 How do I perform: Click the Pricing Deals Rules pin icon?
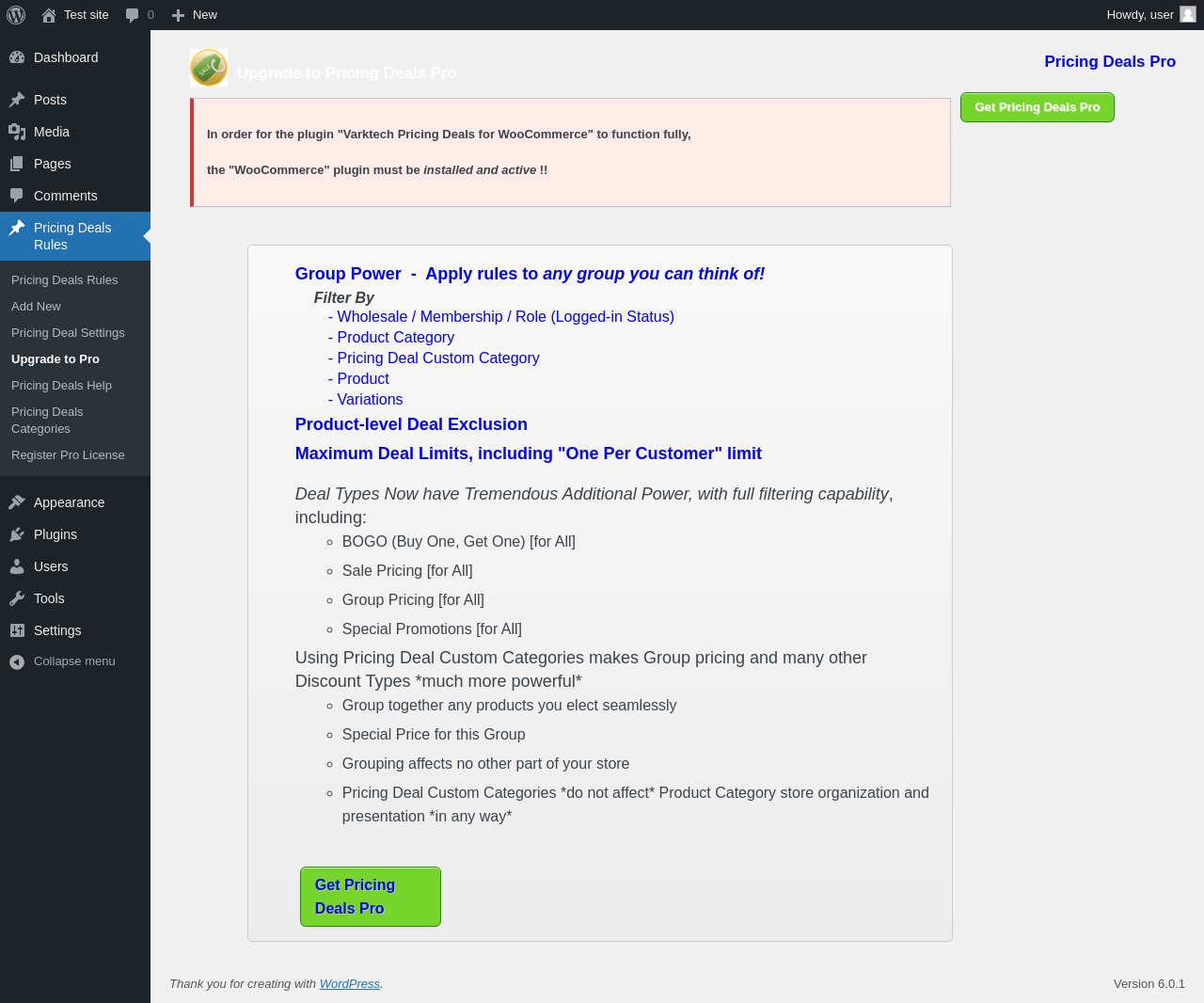pos(17,228)
